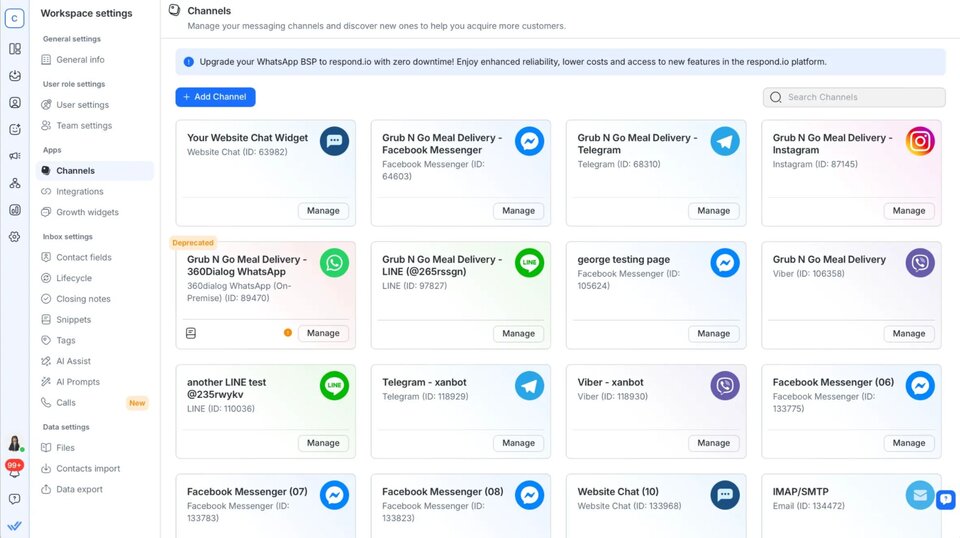Select Channels in sidebar
Image resolution: width=960 pixels, height=538 pixels.
pyautogui.click(x=95, y=171)
